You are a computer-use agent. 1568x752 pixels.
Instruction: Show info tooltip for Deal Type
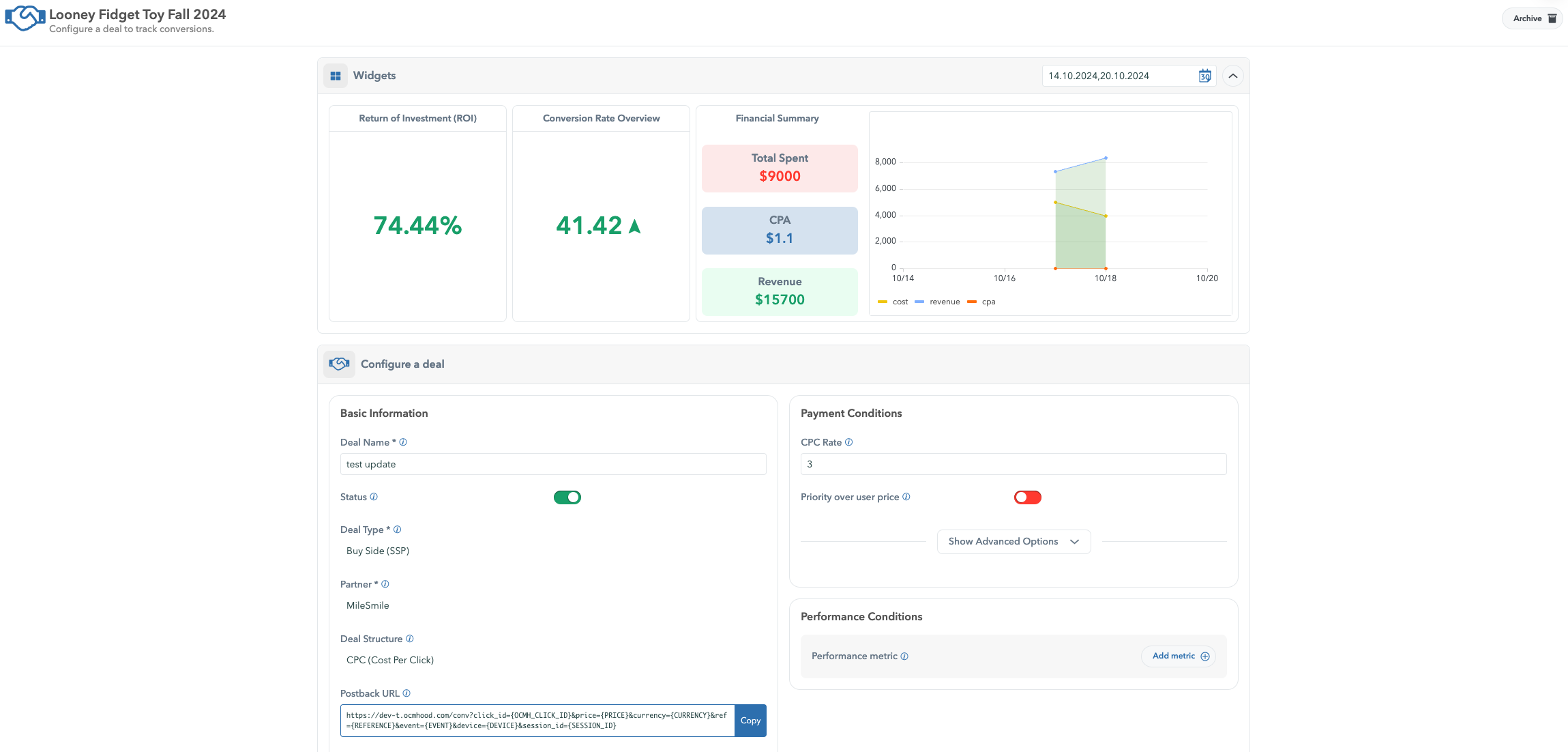pyautogui.click(x=398, y=530)
